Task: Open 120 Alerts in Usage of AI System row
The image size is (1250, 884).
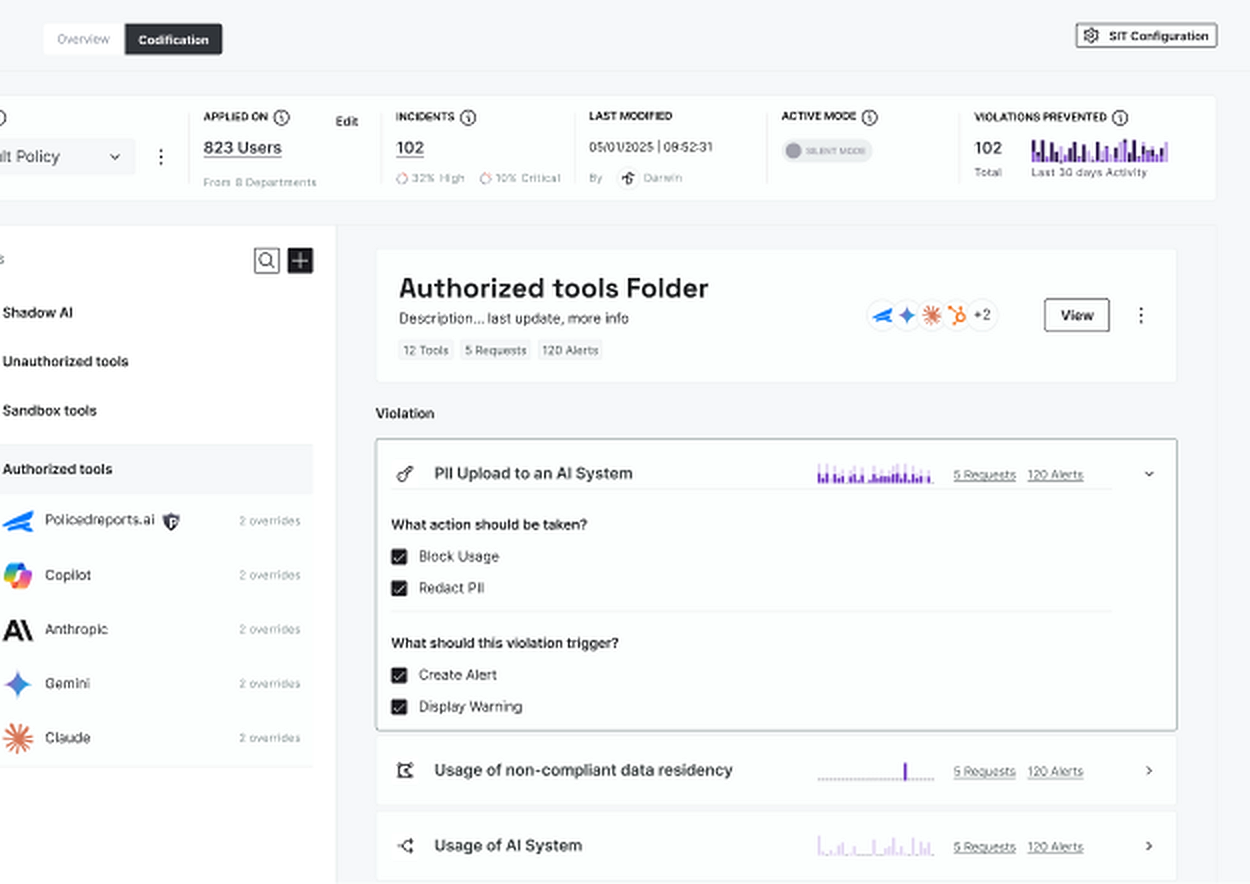Action: (x=1055, y=847)
